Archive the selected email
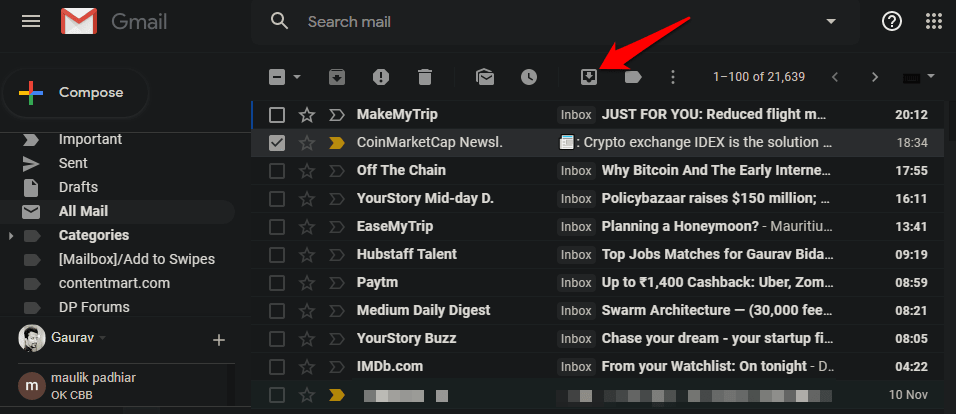The height and width of the screenshot is (414, 956). 337,77
